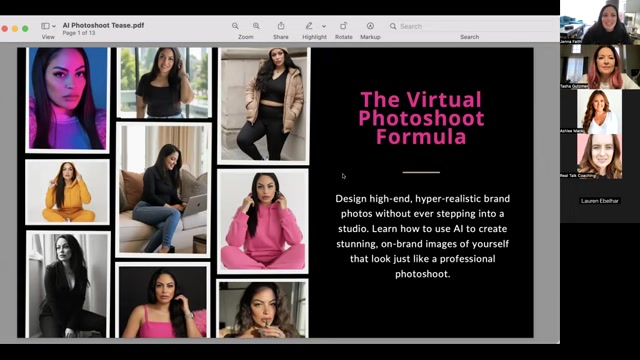Select the pink-haired participant video tile
The height and width of the screenshot is (360, 640).
pyautogui.click(x=600, y=67)
